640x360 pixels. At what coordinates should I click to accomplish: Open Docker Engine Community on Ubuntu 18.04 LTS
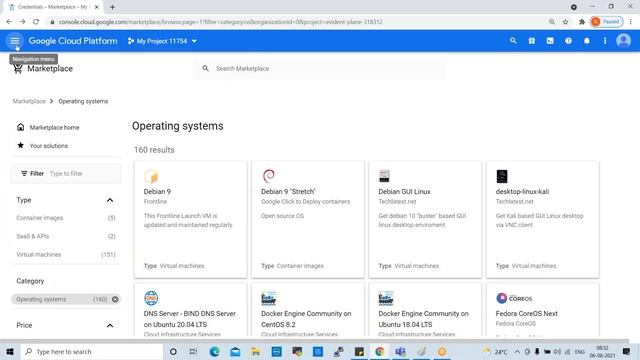[425, 310]
